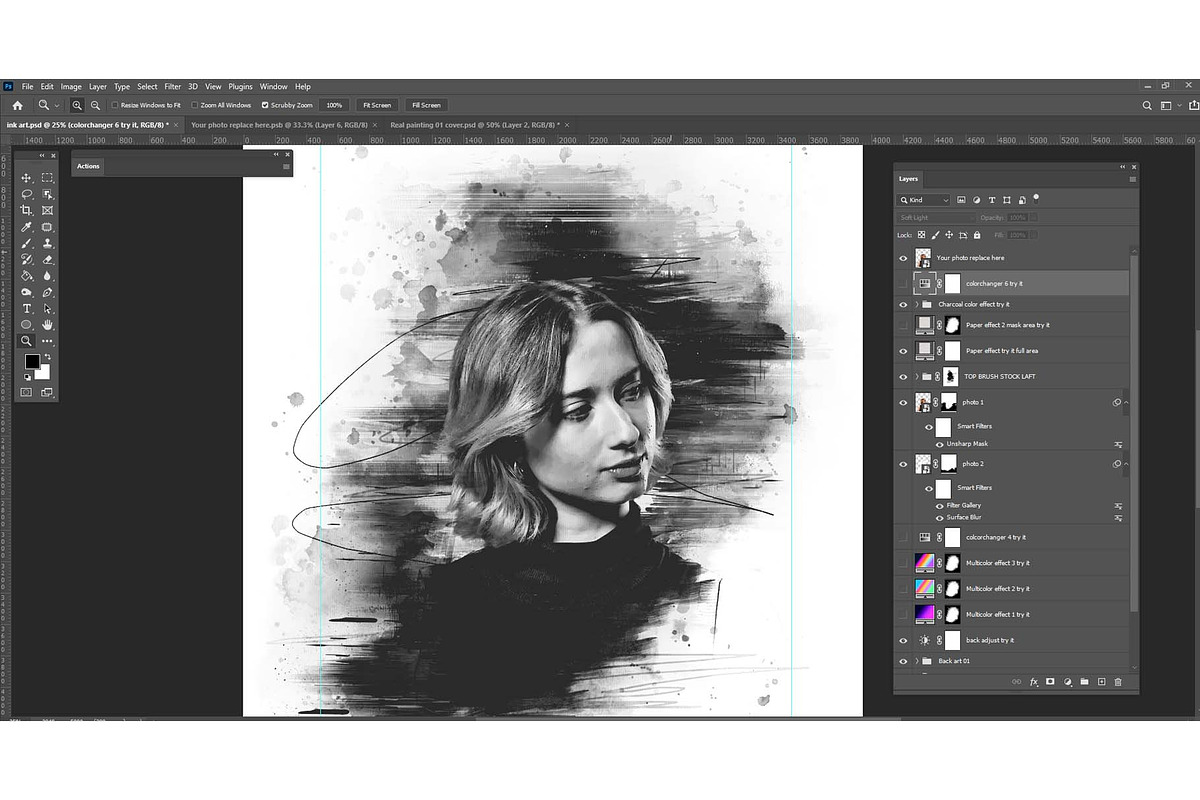This screenshot has width=1200, height=800.
Task: Select the Blur tool
Action: click(x=47, y=276)
